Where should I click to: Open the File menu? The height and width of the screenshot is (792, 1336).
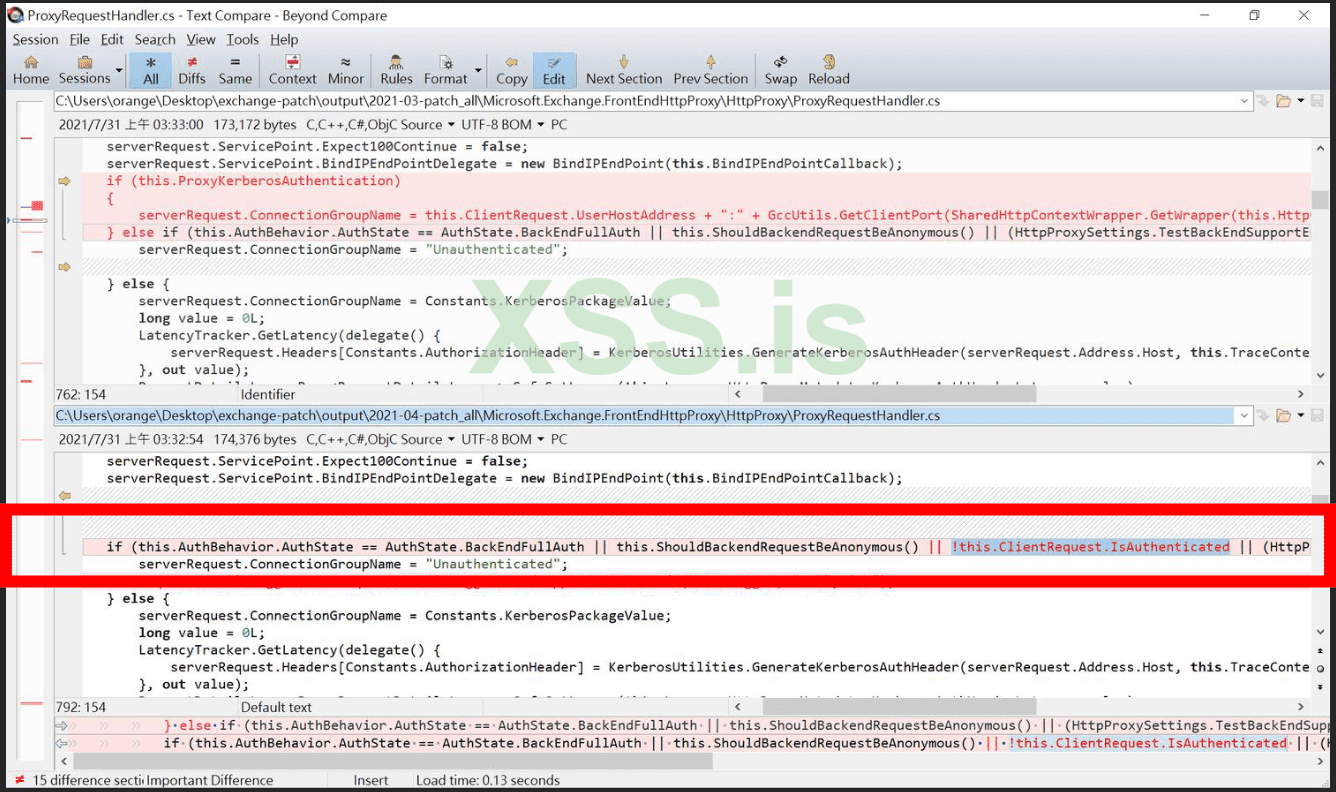[x=80, y=39]
